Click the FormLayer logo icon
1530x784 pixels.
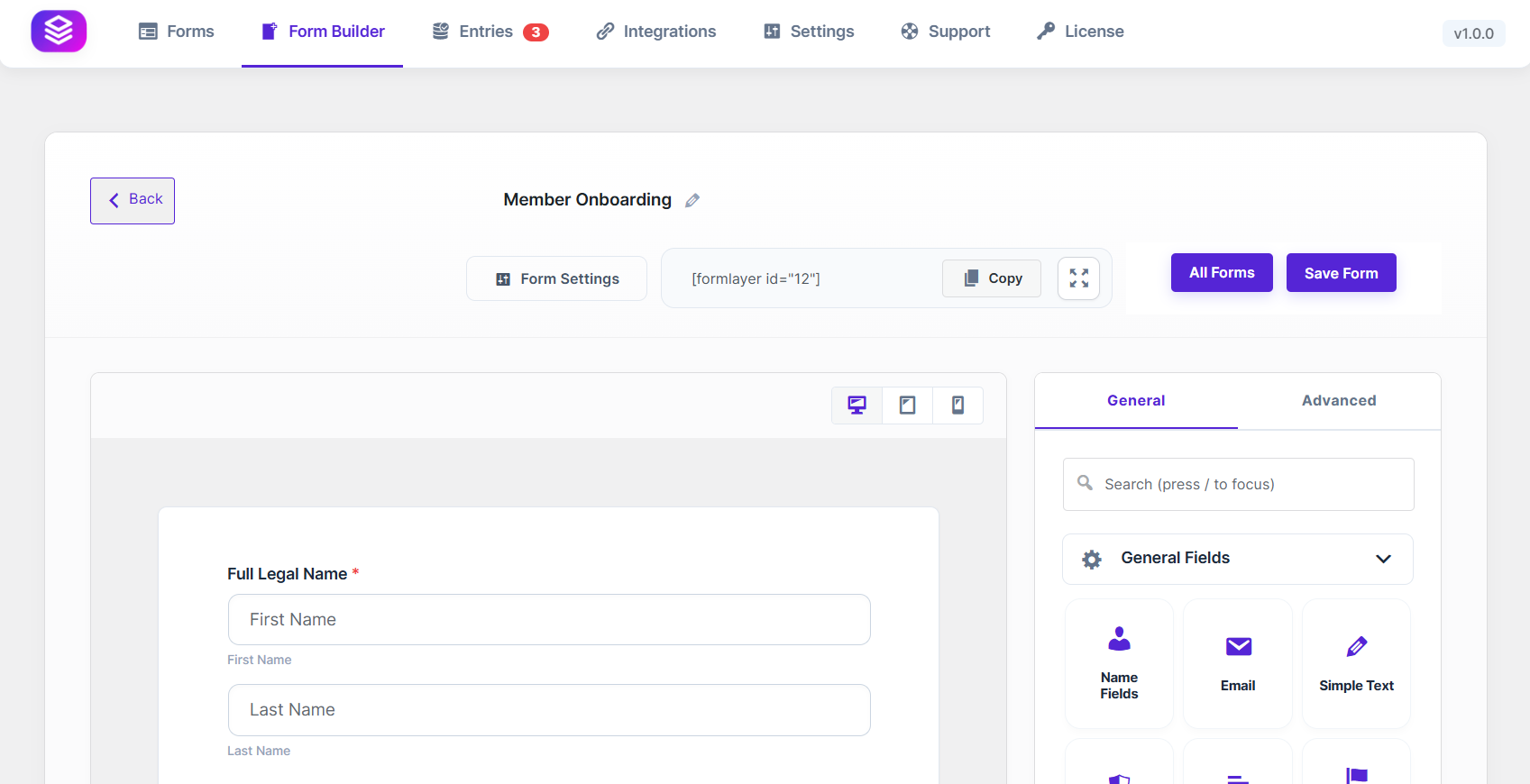click(59, 32)
